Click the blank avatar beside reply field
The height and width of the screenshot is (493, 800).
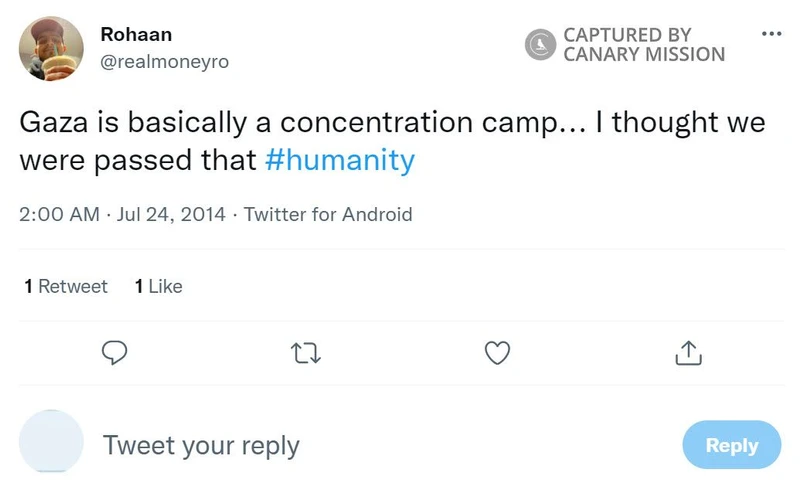51,442
